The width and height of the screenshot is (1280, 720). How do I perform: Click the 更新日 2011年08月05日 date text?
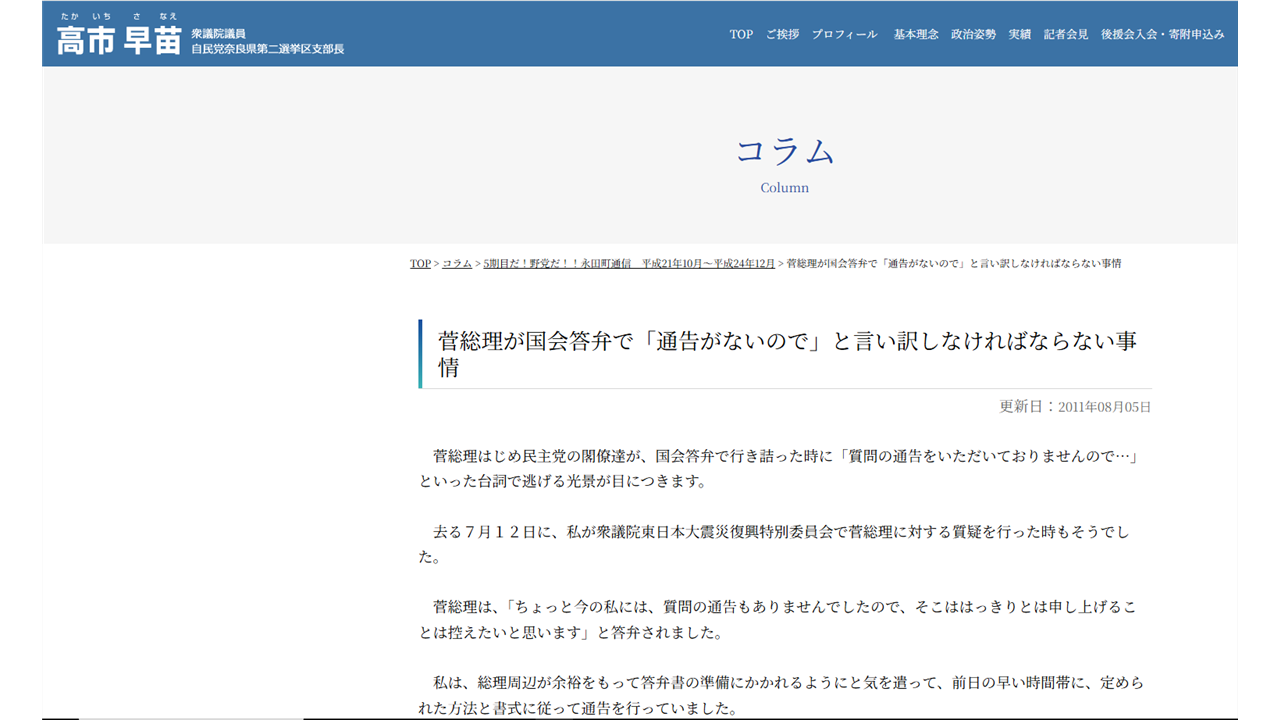(x=1075, y=407)
